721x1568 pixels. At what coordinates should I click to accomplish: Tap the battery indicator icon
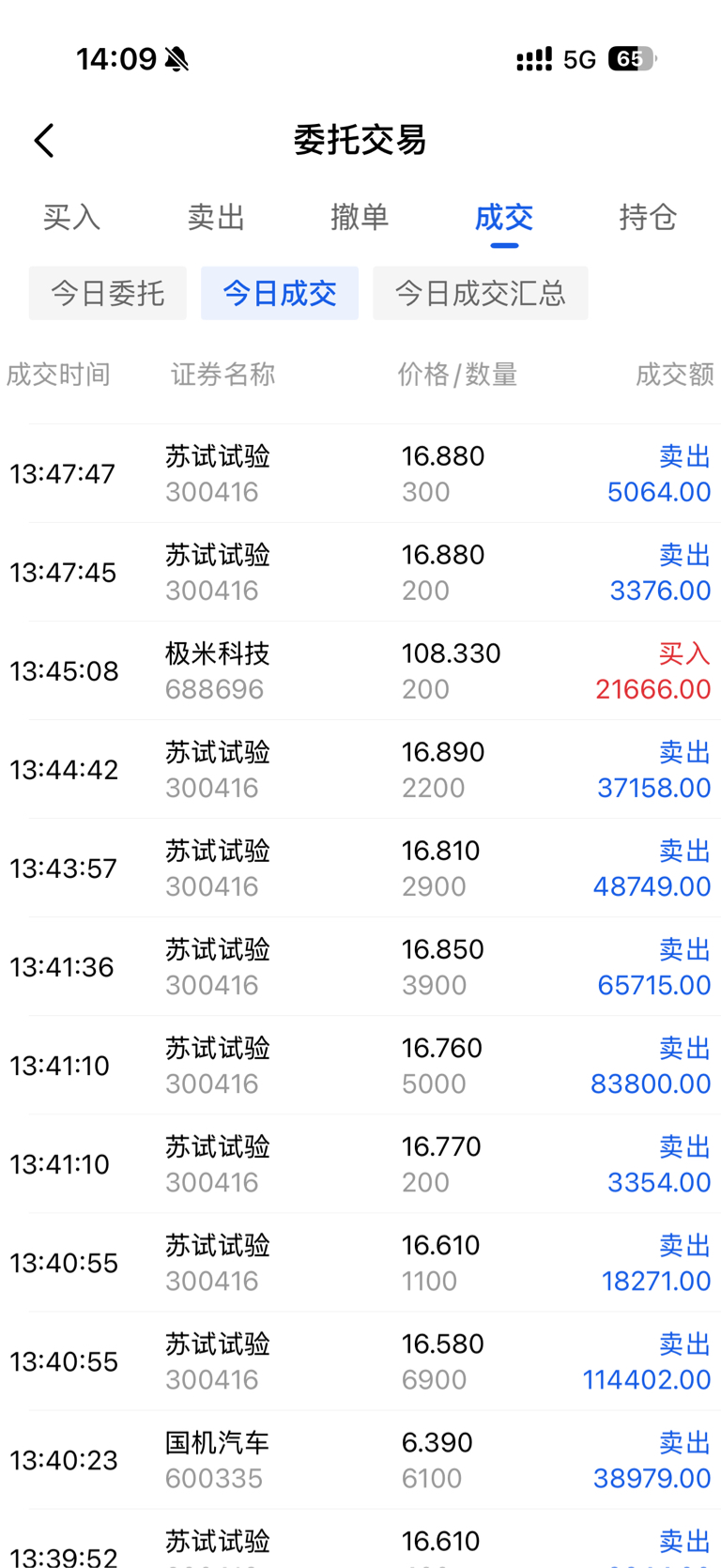coord(632,59)
